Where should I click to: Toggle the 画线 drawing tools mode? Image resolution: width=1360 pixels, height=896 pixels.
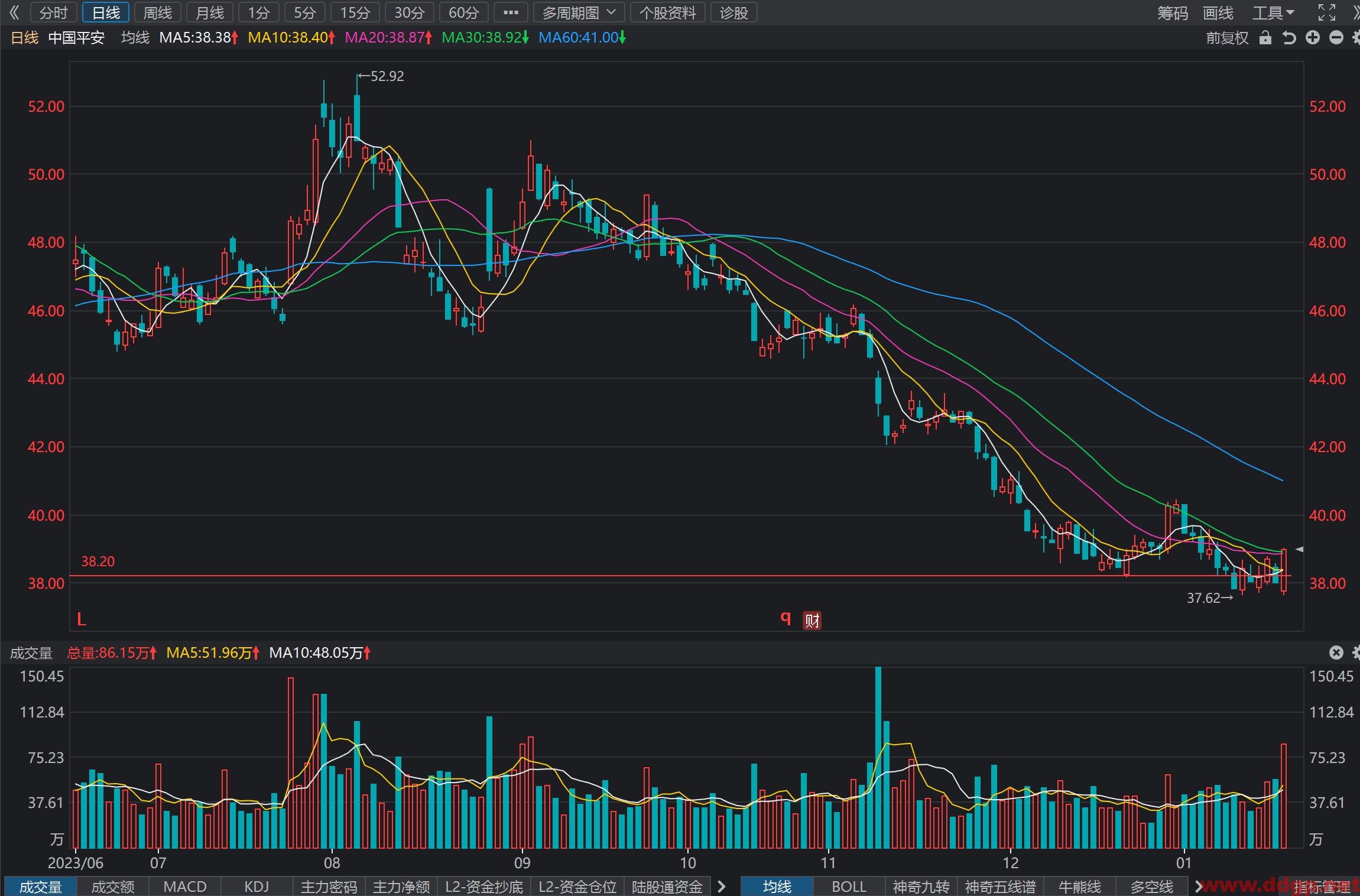(x=1218, y=12)
